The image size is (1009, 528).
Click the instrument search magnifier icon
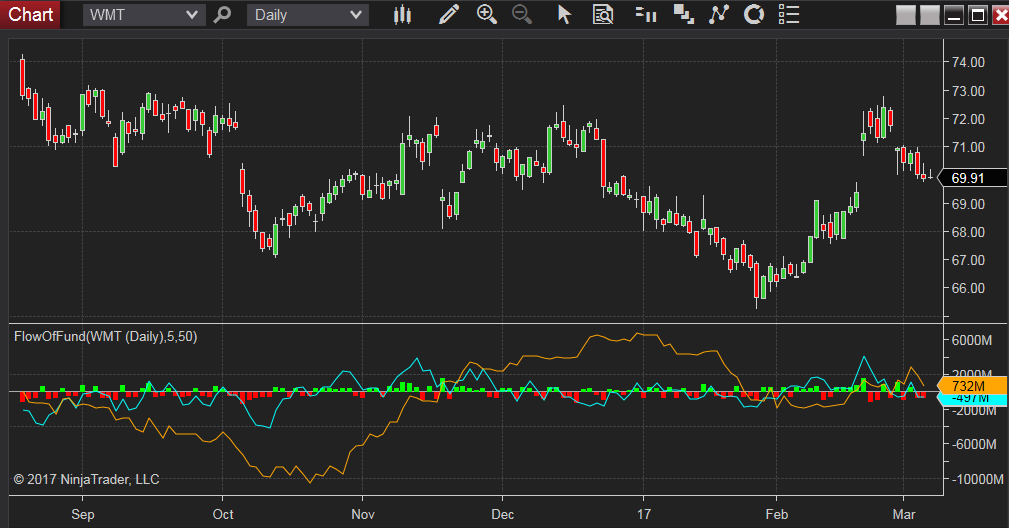(223, 14)
